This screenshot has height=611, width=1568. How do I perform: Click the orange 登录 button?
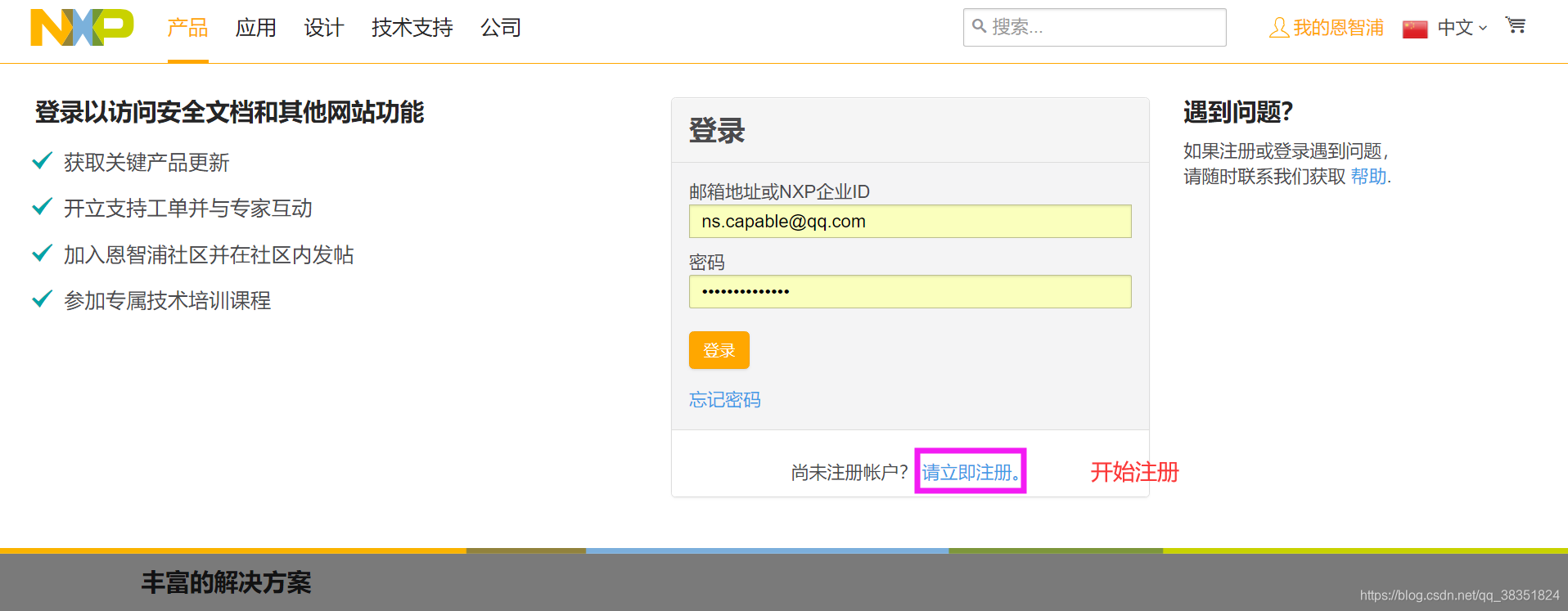click(x=719, y=350)
